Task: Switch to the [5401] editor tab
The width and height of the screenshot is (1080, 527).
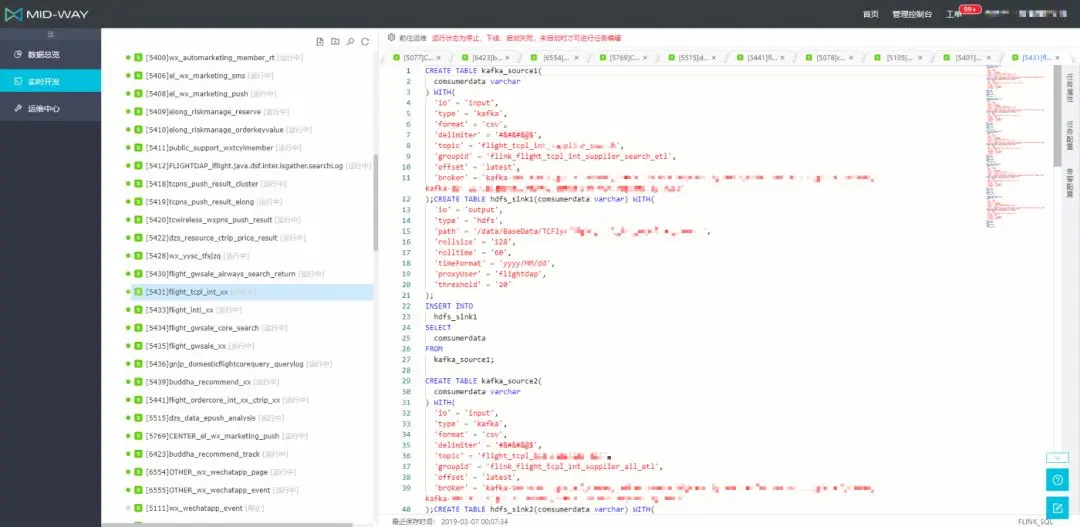Action: point(968,58)
